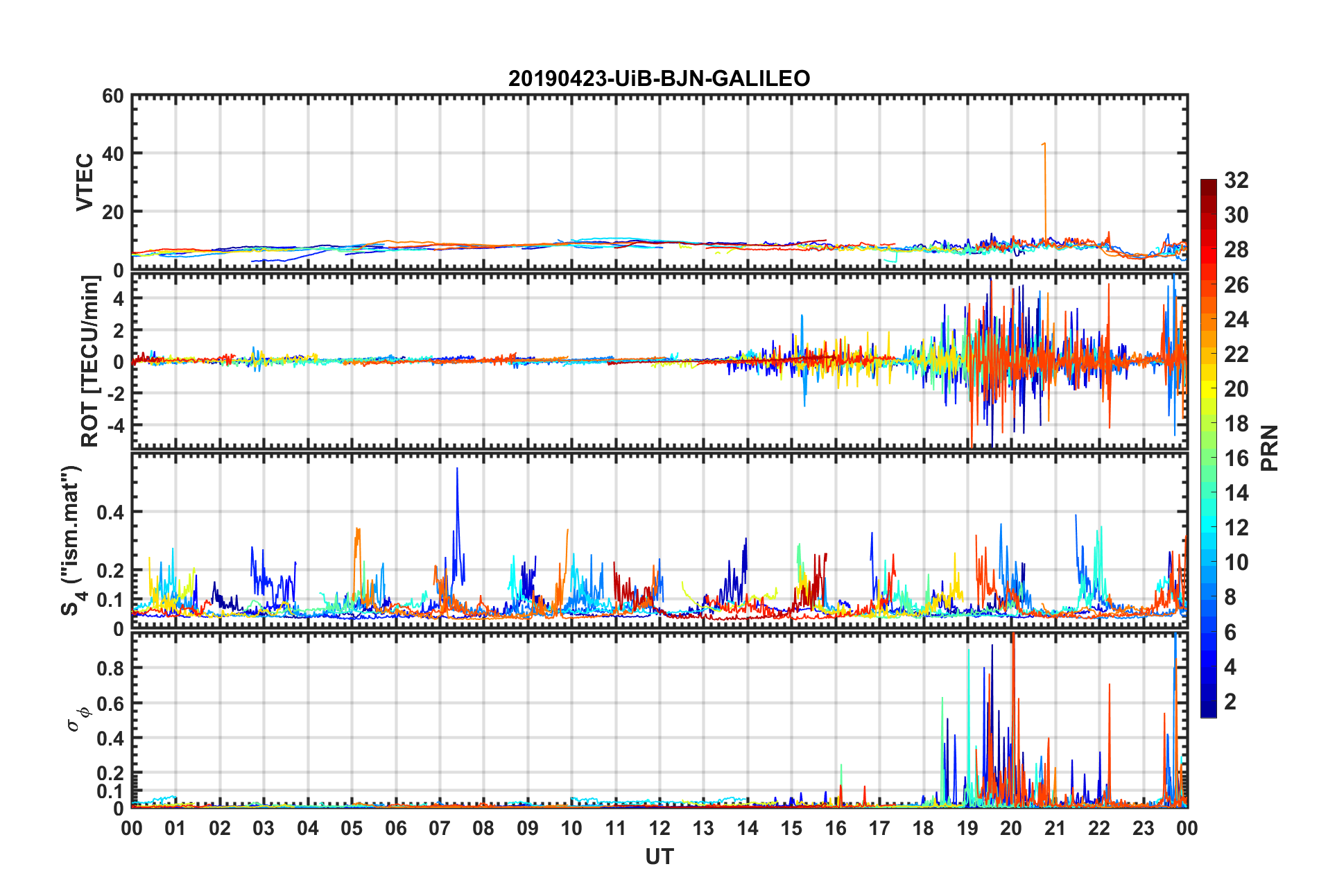This screenshot has height=896, width=1319.
Task: Click the ROT [TECU/min] axis label
Action: (90, 361)
